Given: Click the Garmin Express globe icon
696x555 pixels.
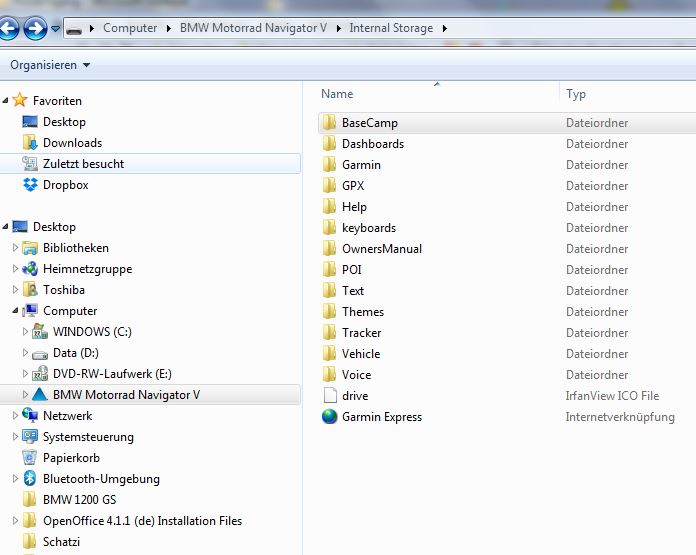Looking at the screenshot, I should 330,417.
